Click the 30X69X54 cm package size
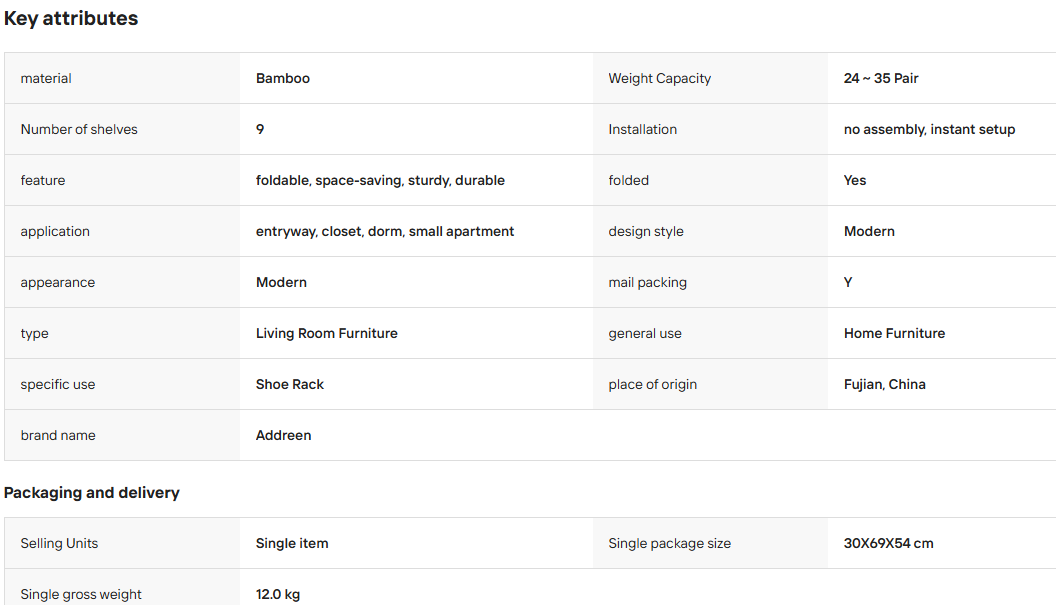 tap(888, 544)
